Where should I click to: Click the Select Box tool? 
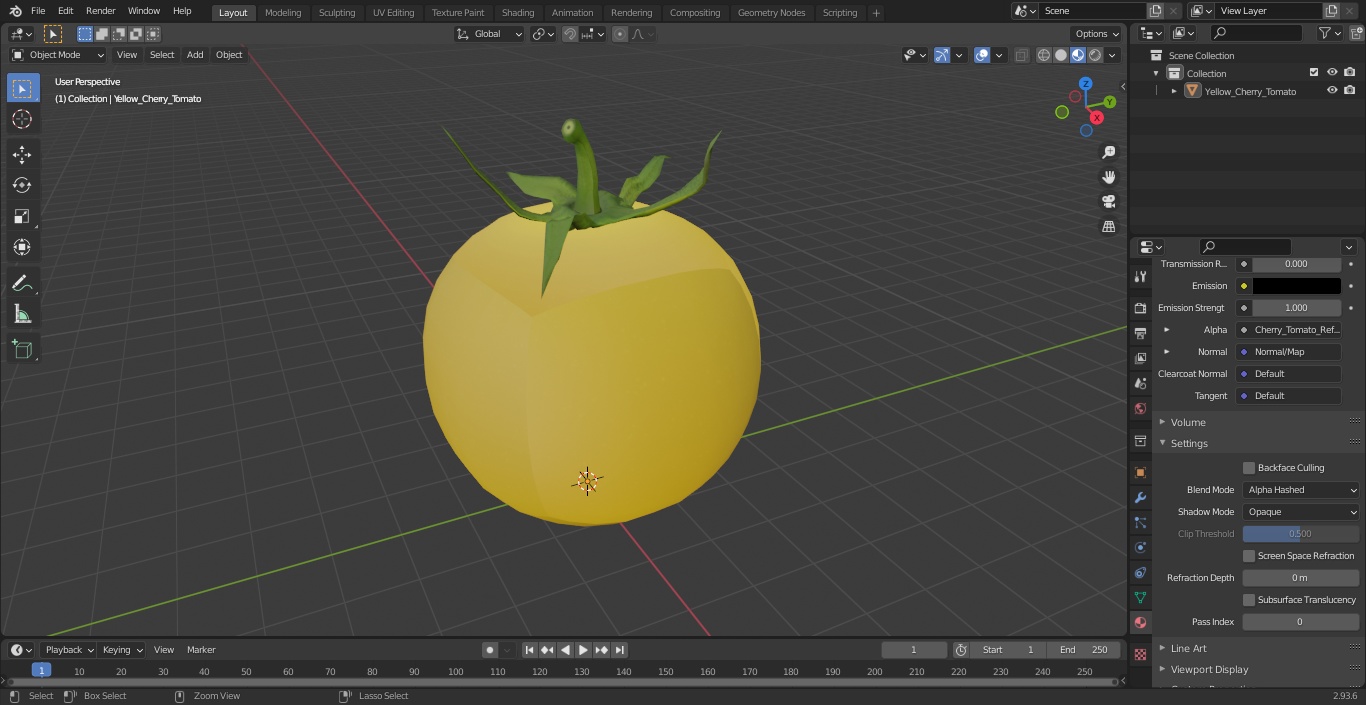pos(22,88)
